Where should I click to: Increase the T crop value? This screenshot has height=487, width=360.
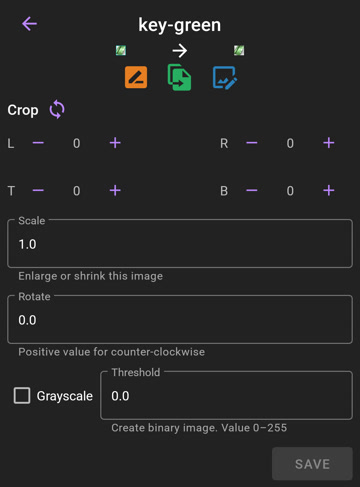[115, 191]
